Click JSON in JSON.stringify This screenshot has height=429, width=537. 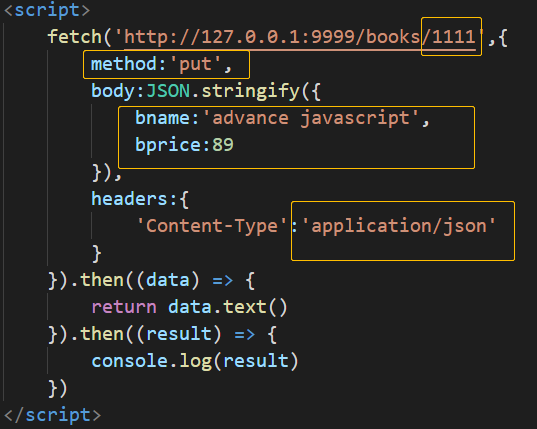tap(168, 91)
